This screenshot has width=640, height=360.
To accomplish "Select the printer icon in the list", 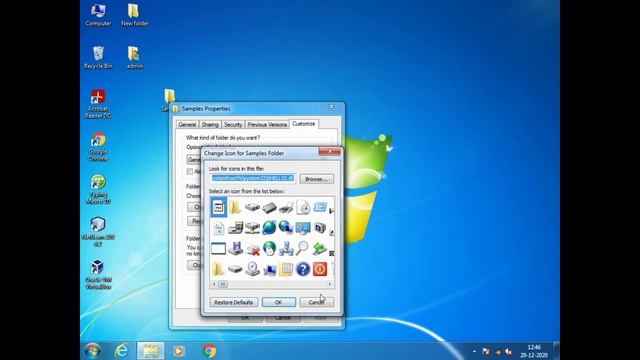I will tap(286, 207).
